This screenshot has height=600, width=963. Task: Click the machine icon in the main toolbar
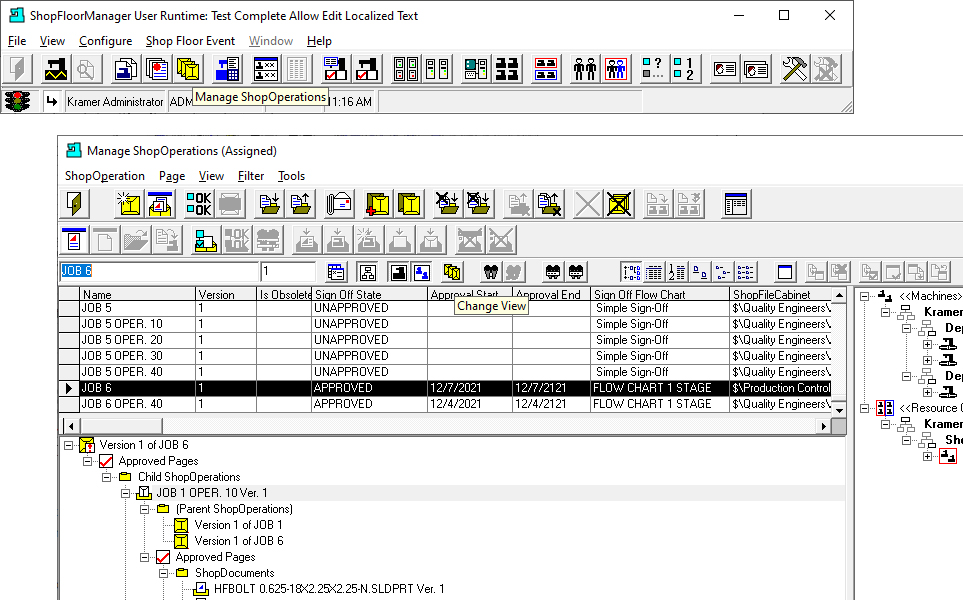[55, 69]
